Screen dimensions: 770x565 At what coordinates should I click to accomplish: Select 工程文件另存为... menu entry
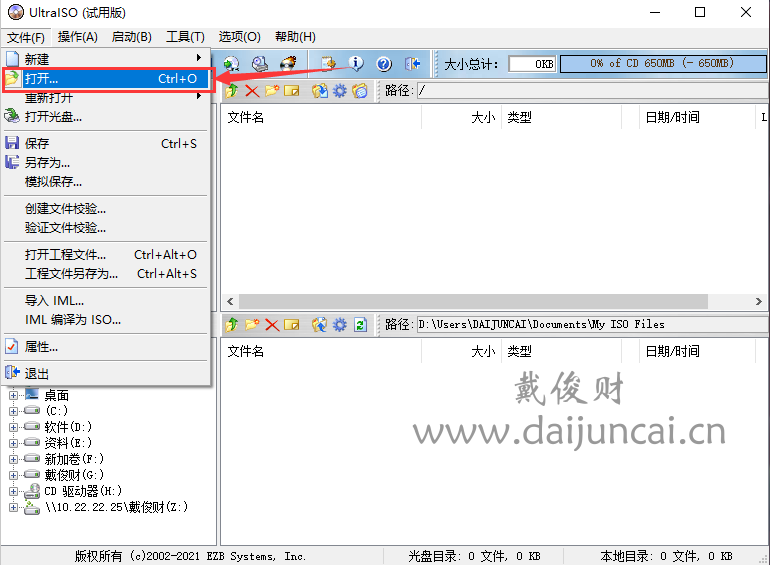pyautogui.click(x=106, y=273)
